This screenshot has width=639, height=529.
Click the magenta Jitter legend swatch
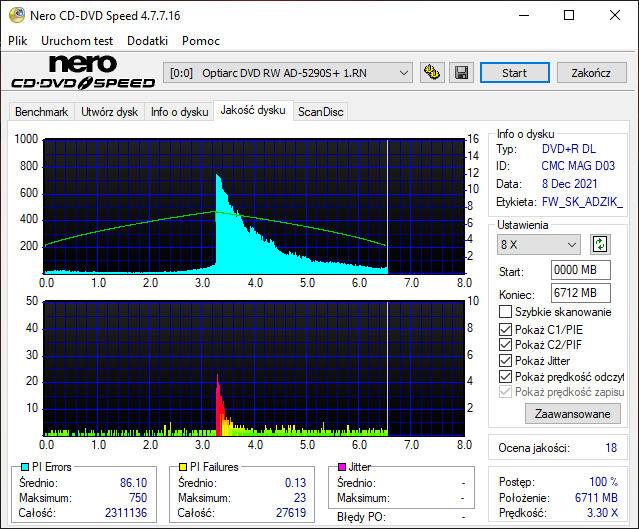[x=342, y=467]
